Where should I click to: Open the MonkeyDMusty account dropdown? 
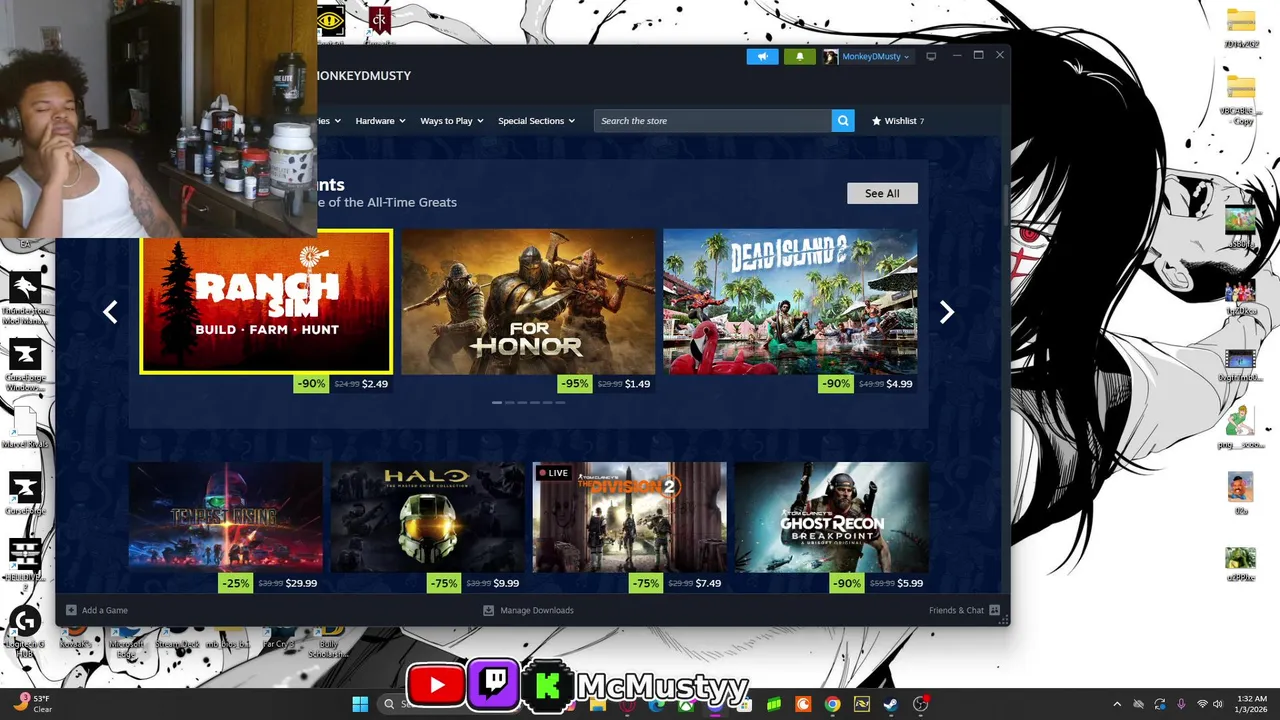point(866,57)
